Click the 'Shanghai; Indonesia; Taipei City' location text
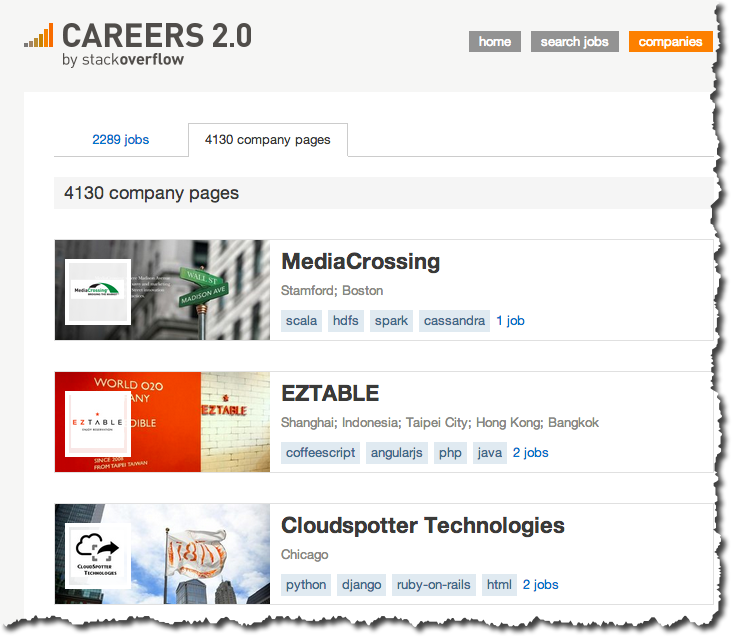This screenshot has height=637, width=732. [x=376, y=423]
